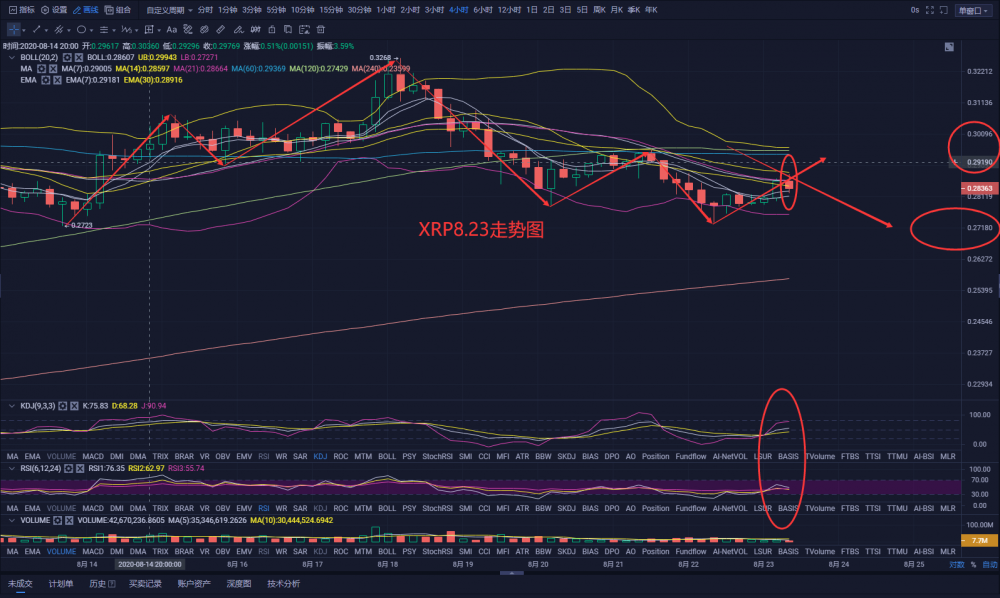Click the 2020-08-14 20:00:00 time label

pyautogui.click(x=150, y=565)
